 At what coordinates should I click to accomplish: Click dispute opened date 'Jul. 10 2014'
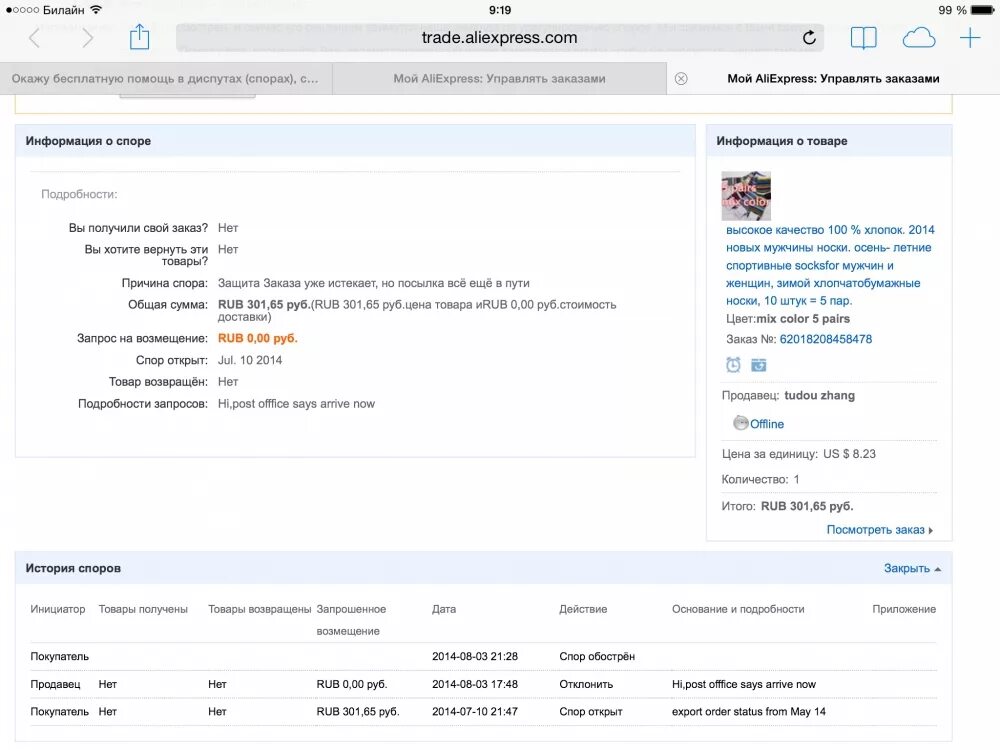tap(250, 360)
